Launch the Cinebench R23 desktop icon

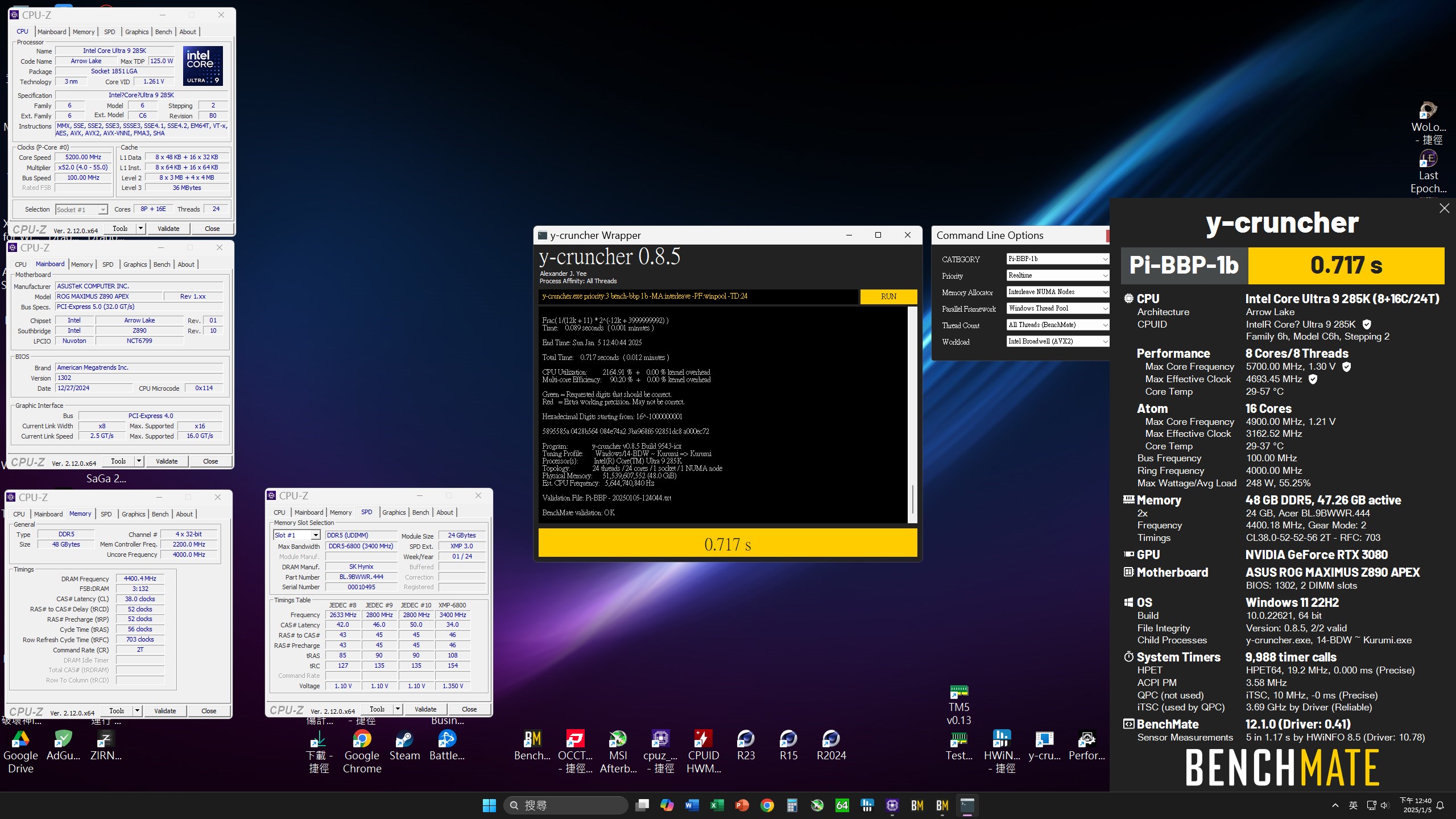pyautogui.click(x=746, y=745)
